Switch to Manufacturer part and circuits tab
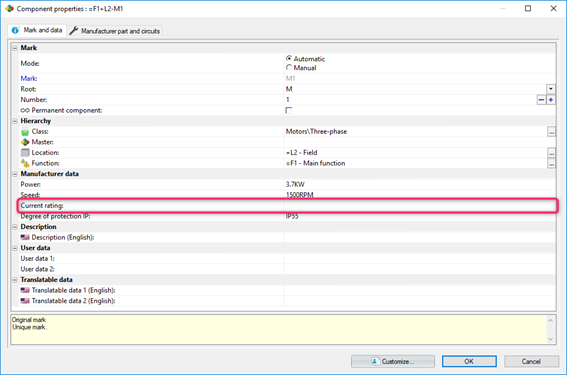Screen dimensions: 567x375 pos(115,31)
